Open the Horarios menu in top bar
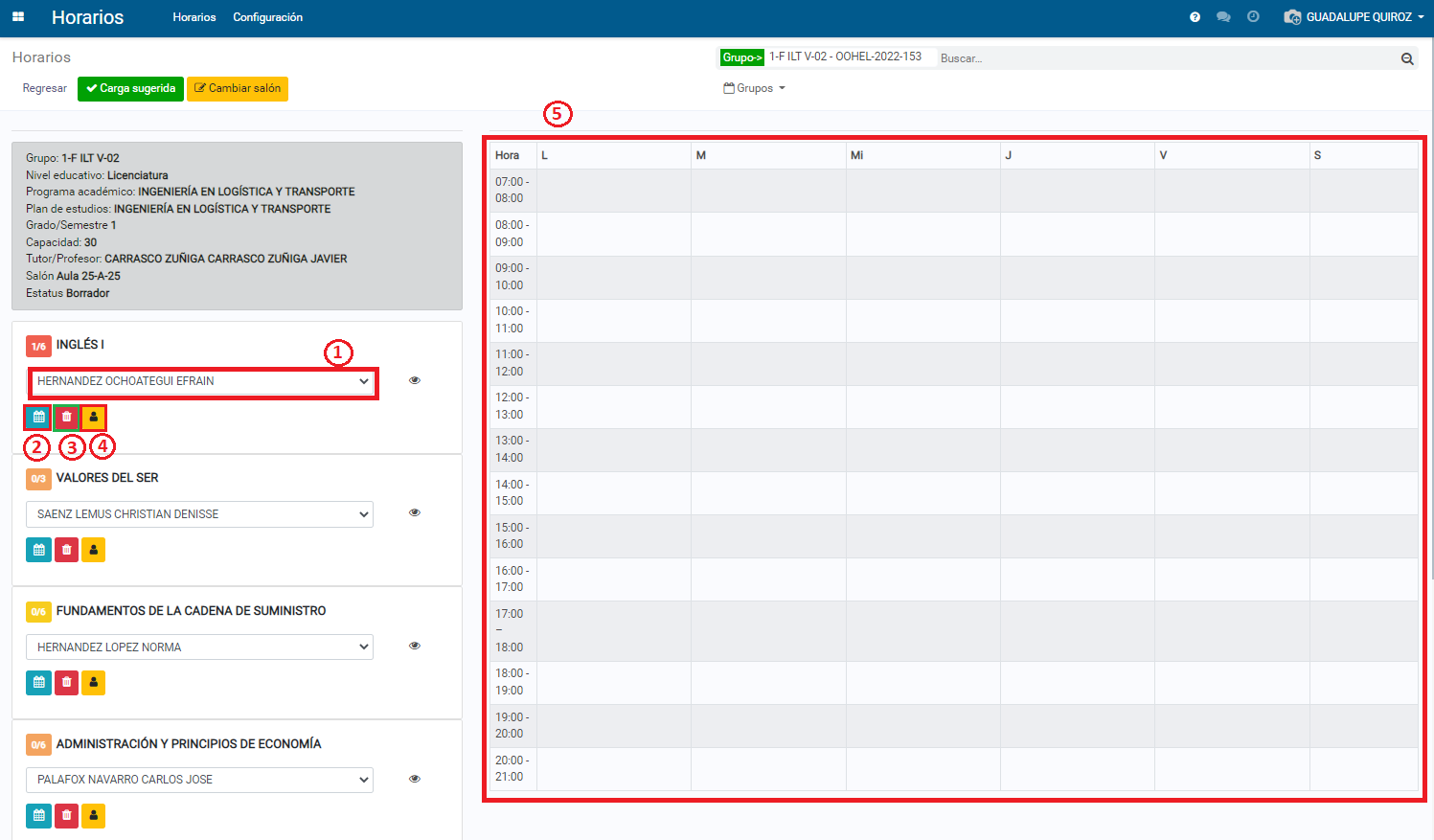Screen dimensions: 1434x840 193,17
